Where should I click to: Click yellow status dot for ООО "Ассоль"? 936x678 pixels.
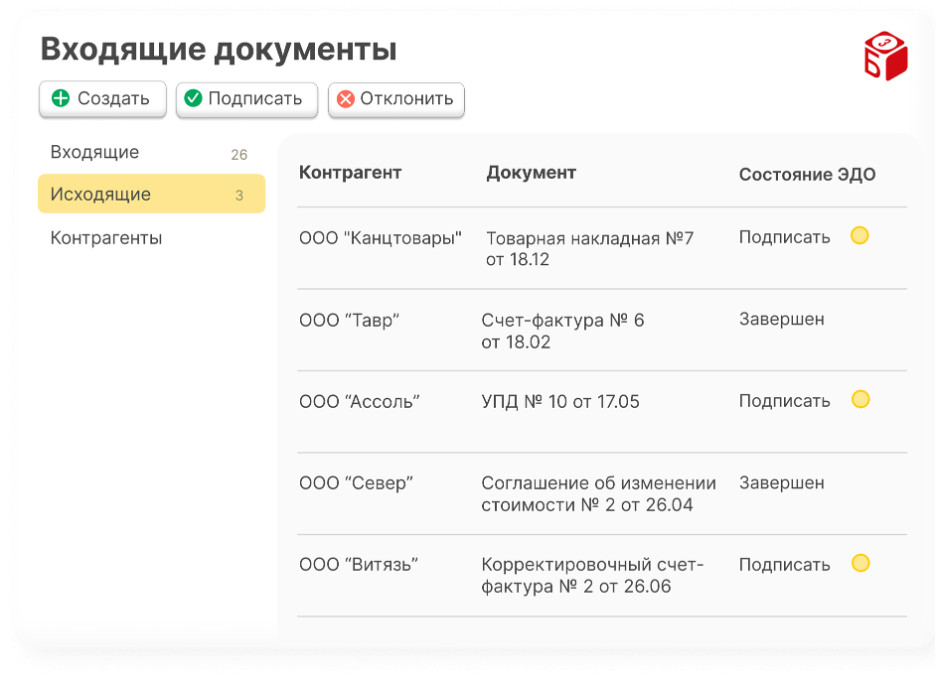click(x=859, y=400)
